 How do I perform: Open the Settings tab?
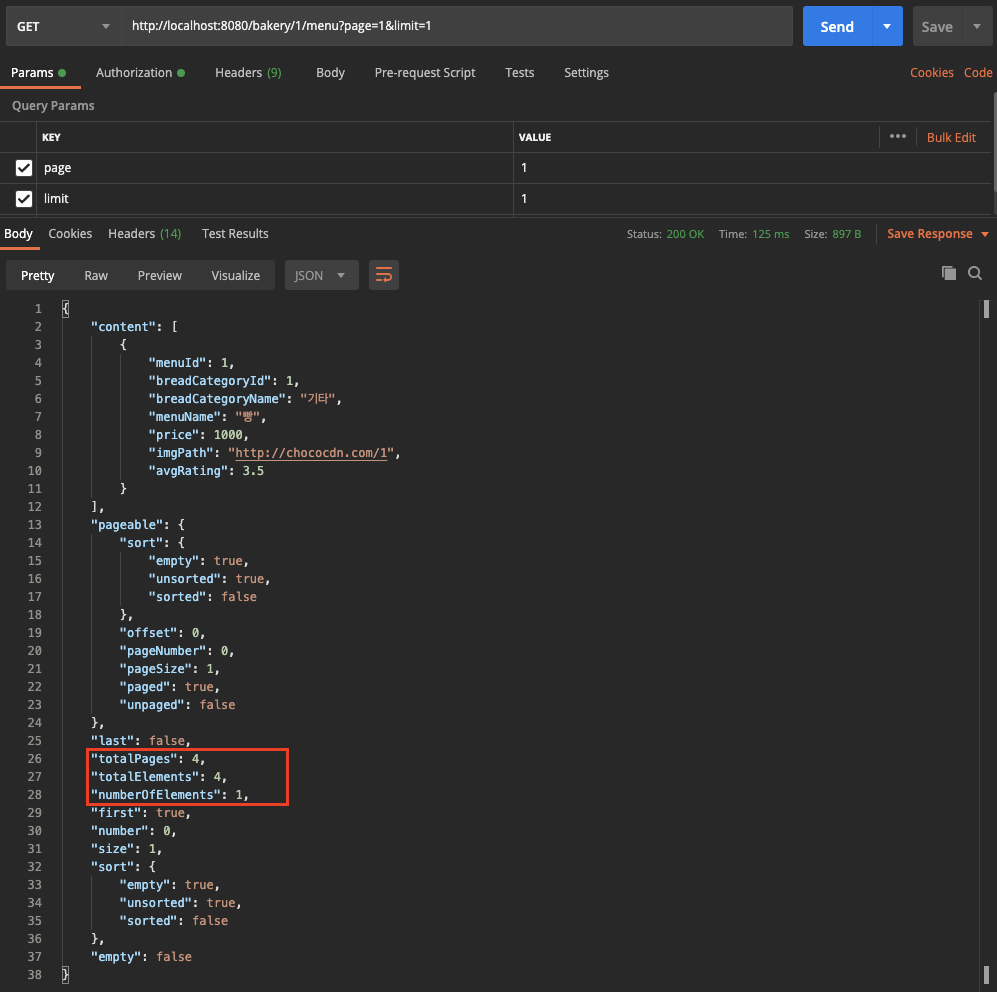[x=586, y=72]
